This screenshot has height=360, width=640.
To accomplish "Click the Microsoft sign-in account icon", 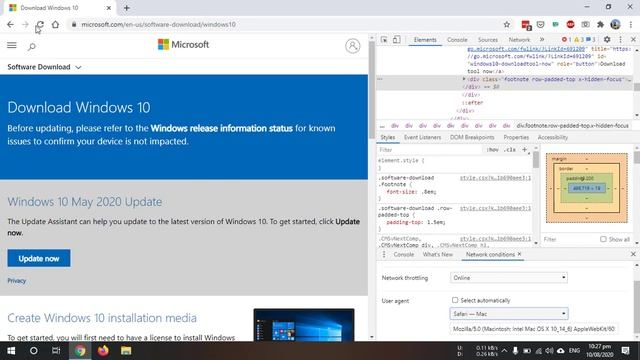I will click(353, 46).
